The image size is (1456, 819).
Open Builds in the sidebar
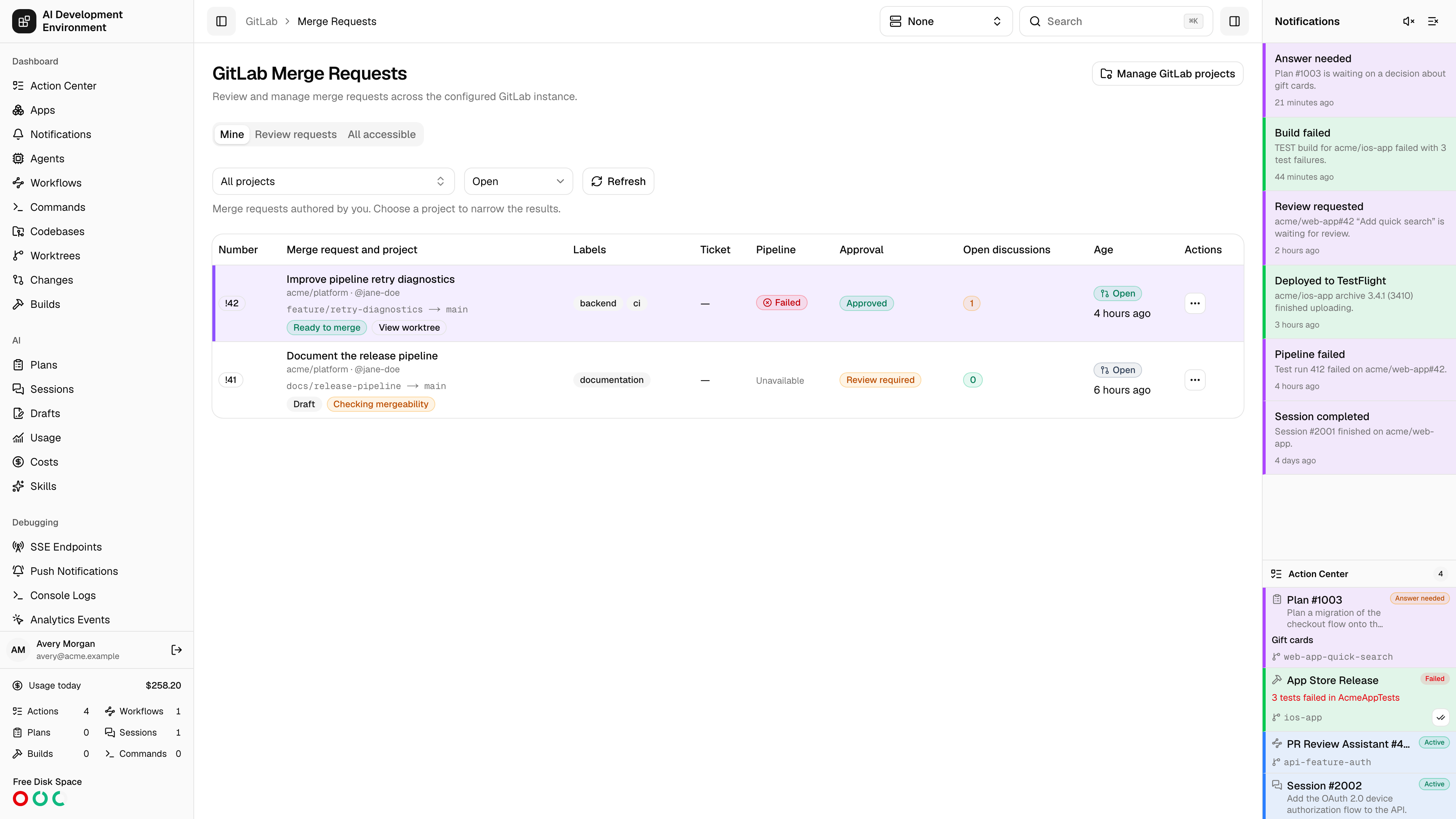tap(97, 304)
